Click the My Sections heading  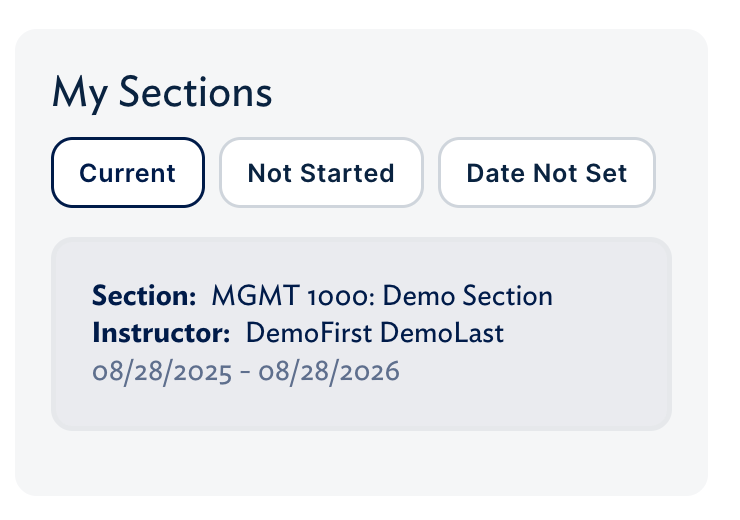click(162, 93)
